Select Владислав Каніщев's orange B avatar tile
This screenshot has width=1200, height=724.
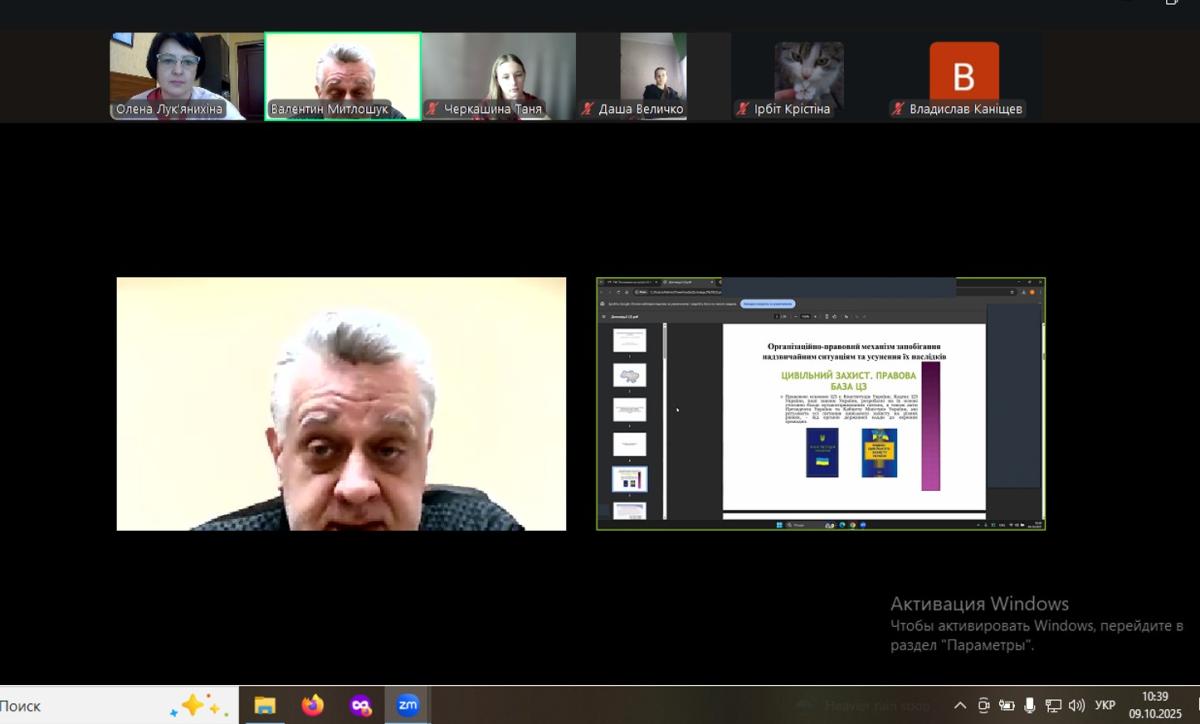(x=964, y=76)
